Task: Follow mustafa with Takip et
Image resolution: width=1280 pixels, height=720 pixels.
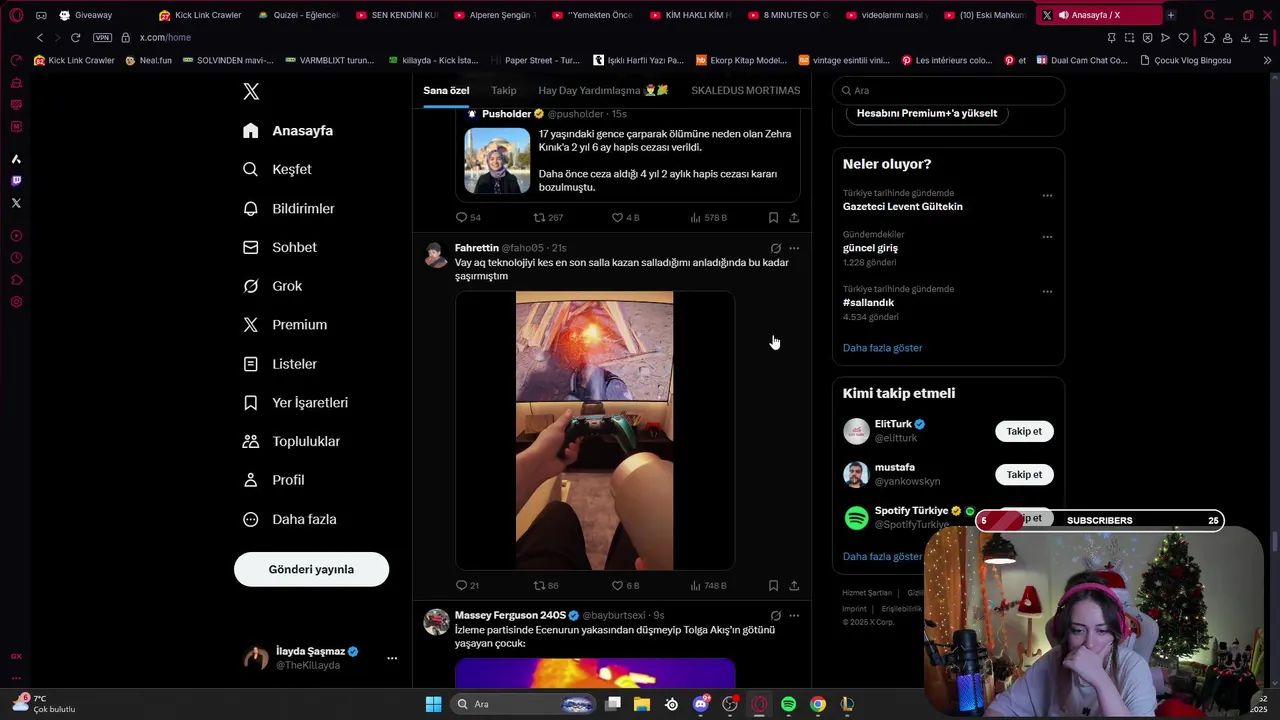Action: [1024, 474]
